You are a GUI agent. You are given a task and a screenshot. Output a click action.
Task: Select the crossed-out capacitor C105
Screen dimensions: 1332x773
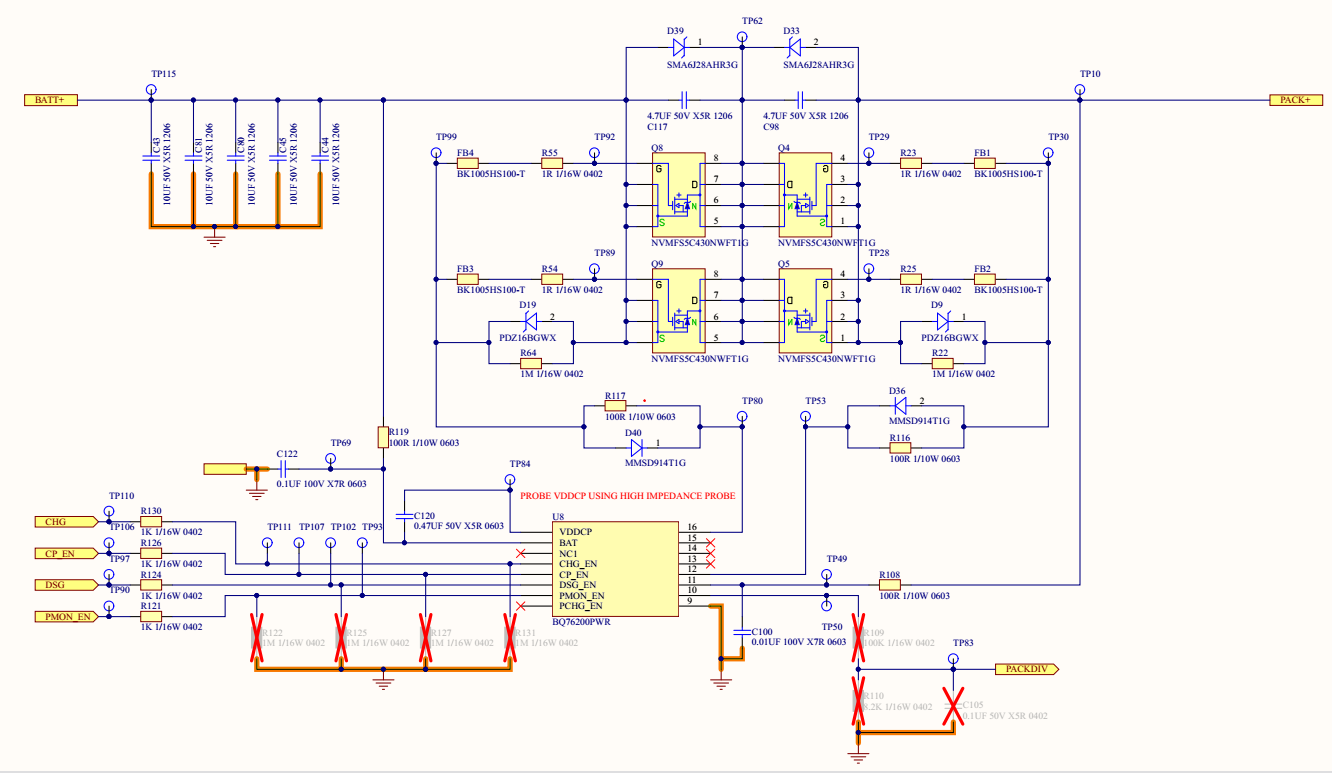pyautogui.click(x=952, y=706)
